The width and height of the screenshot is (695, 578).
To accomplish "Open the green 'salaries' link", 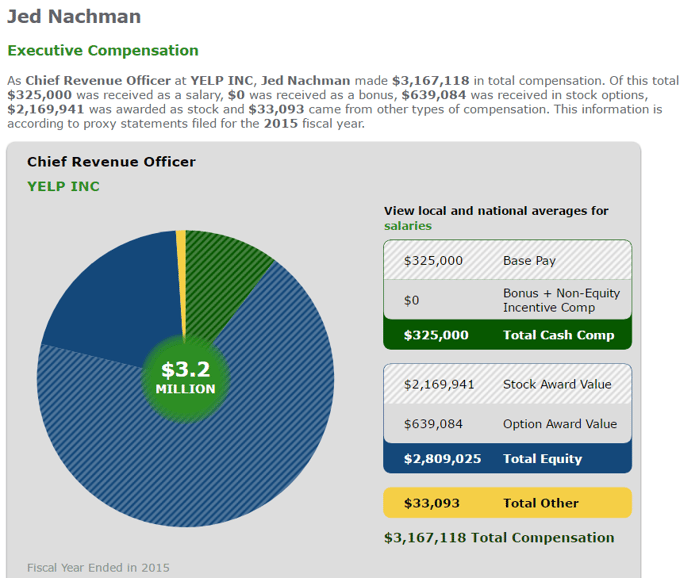I will point(407,226).
